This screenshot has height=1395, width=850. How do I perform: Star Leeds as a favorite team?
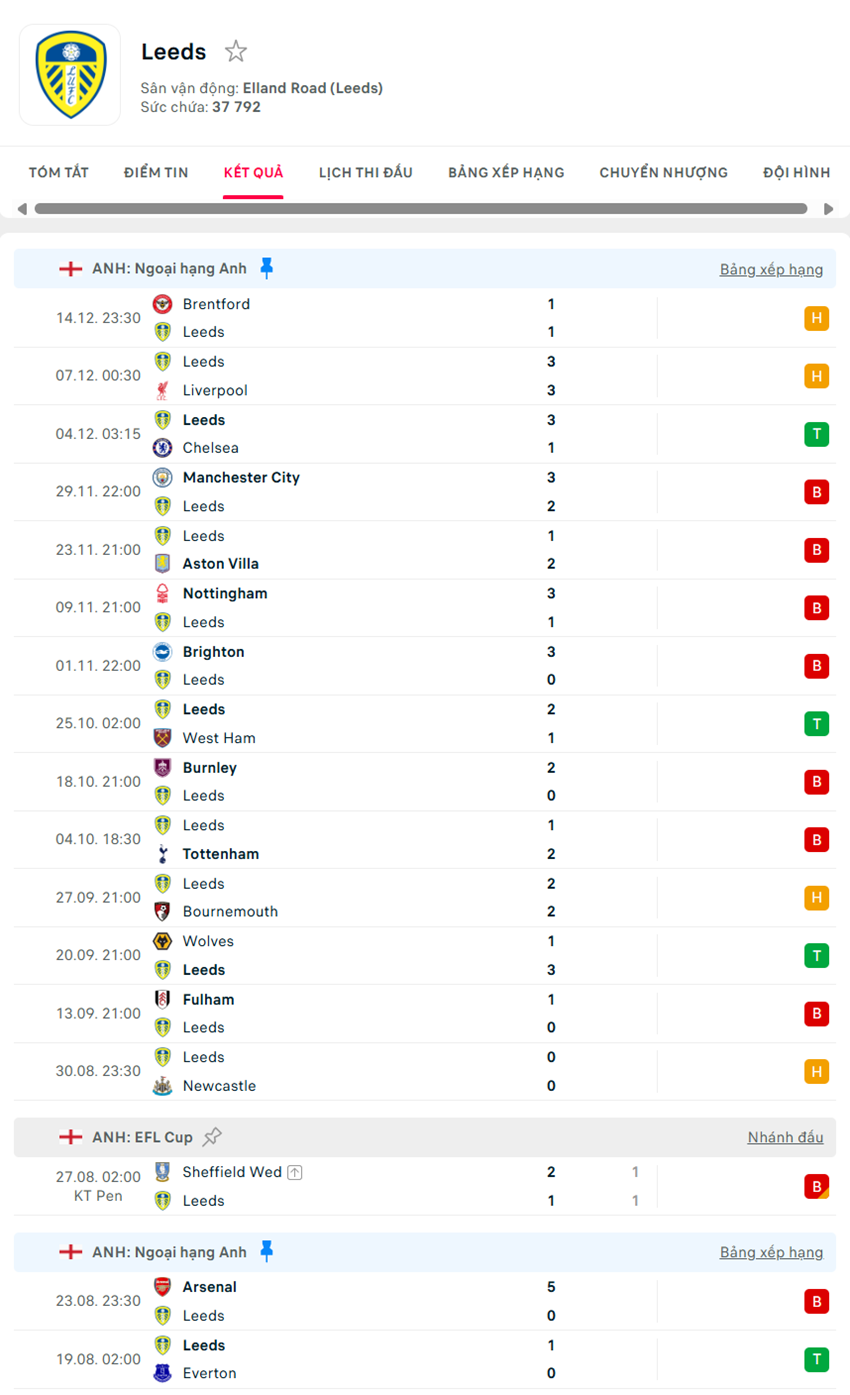(x=235, y=52)
